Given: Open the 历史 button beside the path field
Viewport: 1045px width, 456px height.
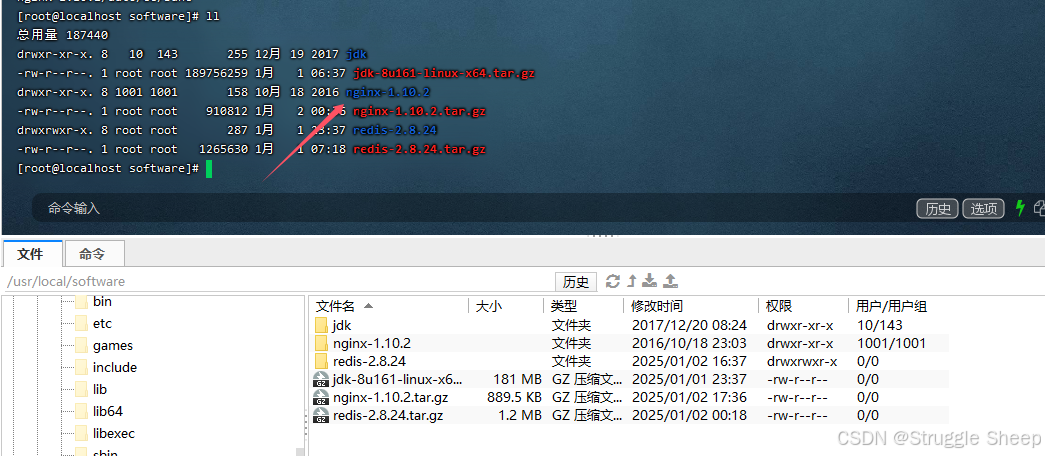Looking at the screenshot, I should [575, 281].
